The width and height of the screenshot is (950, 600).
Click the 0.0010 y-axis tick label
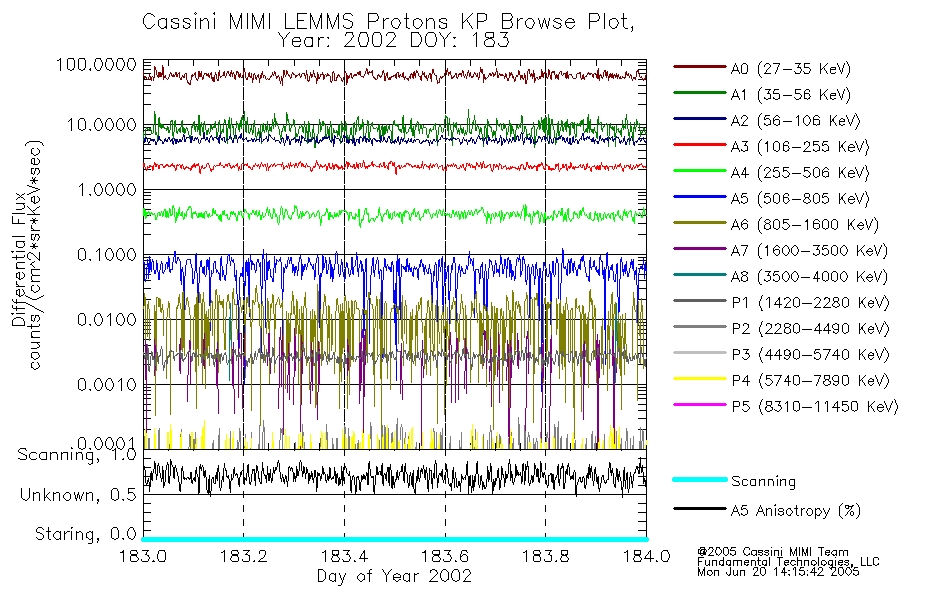coord(107,384)
